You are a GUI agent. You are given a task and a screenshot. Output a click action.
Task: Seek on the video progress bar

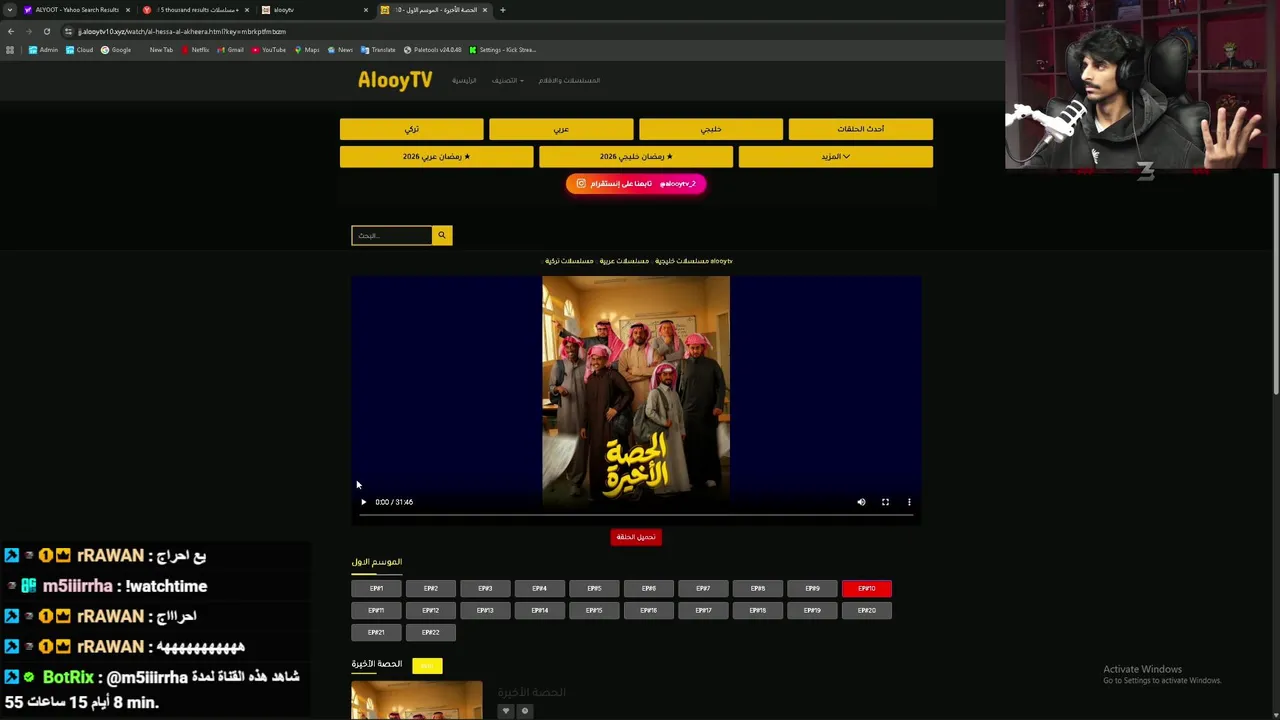(635, 516)
